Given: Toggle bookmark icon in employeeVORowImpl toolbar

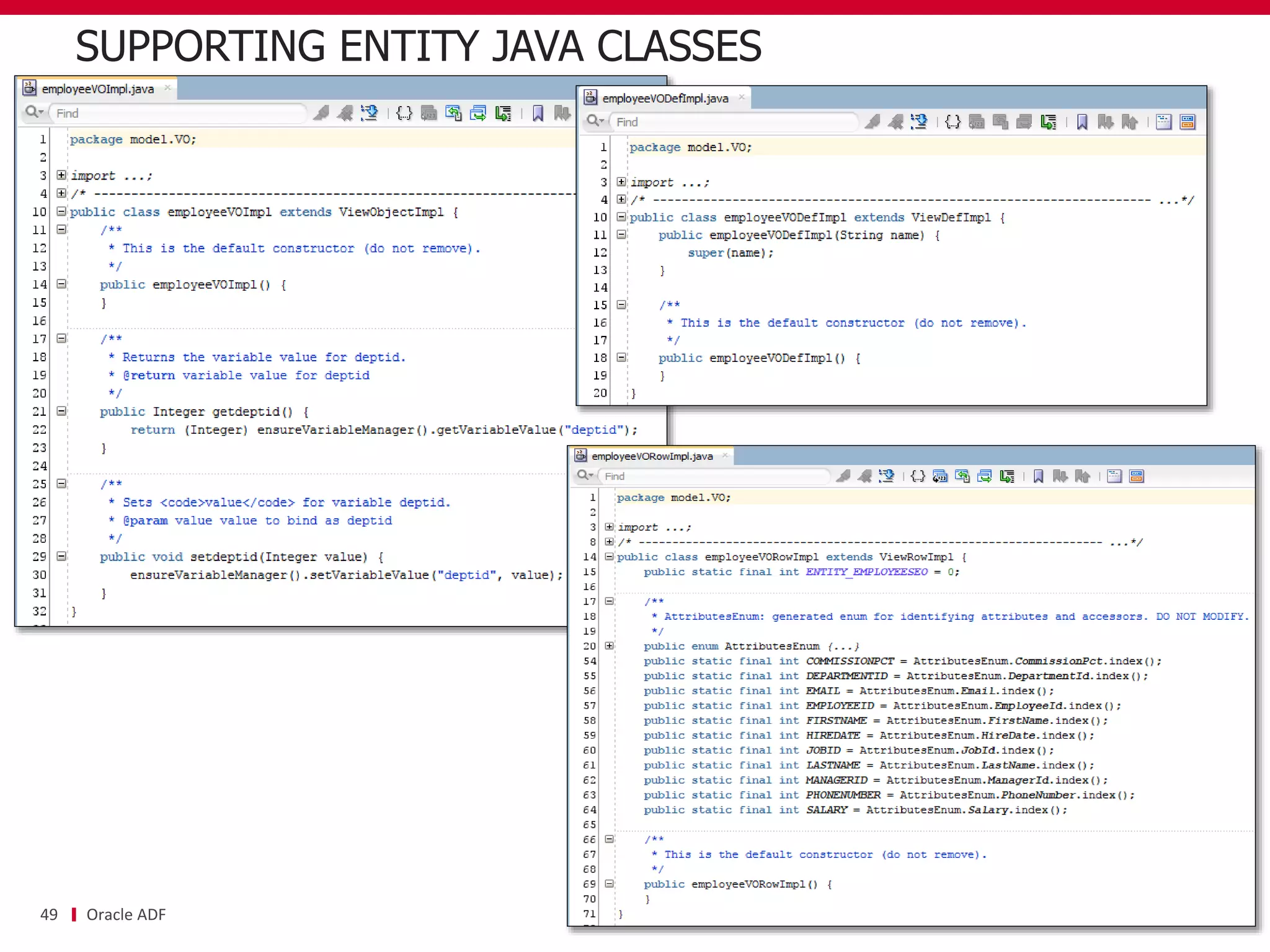Looking at the screenshot, I should pos(1039,476).
